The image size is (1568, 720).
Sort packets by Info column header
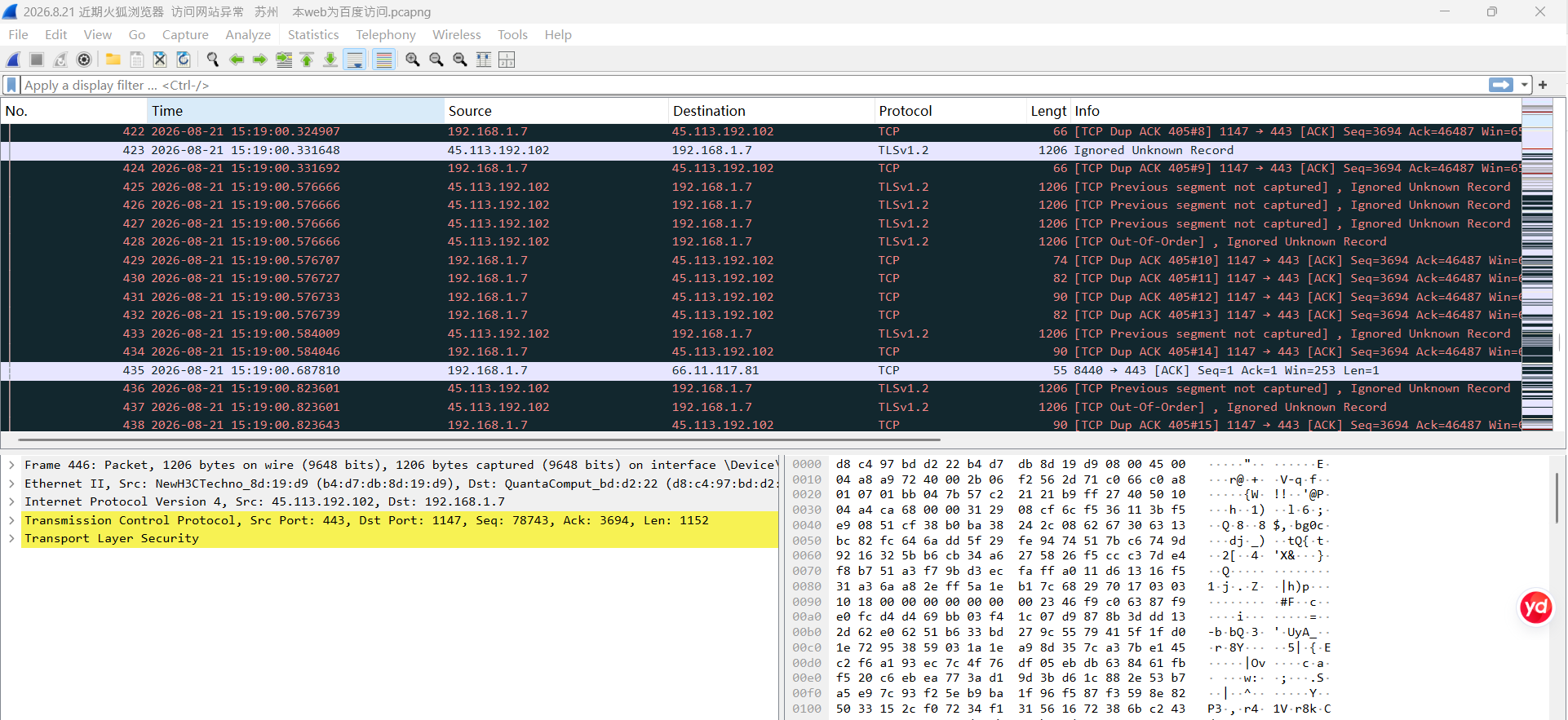tap(1296, 111)
